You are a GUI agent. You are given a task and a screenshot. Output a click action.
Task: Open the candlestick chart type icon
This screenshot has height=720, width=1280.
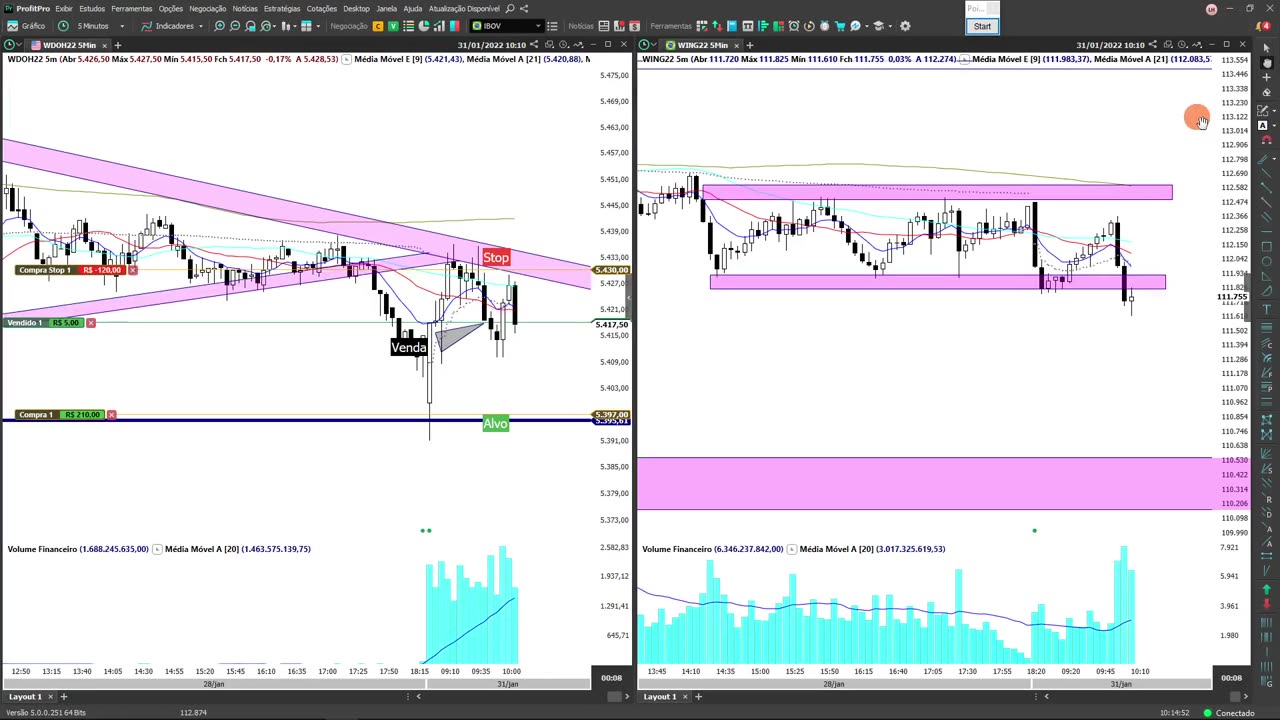point(286,26)
